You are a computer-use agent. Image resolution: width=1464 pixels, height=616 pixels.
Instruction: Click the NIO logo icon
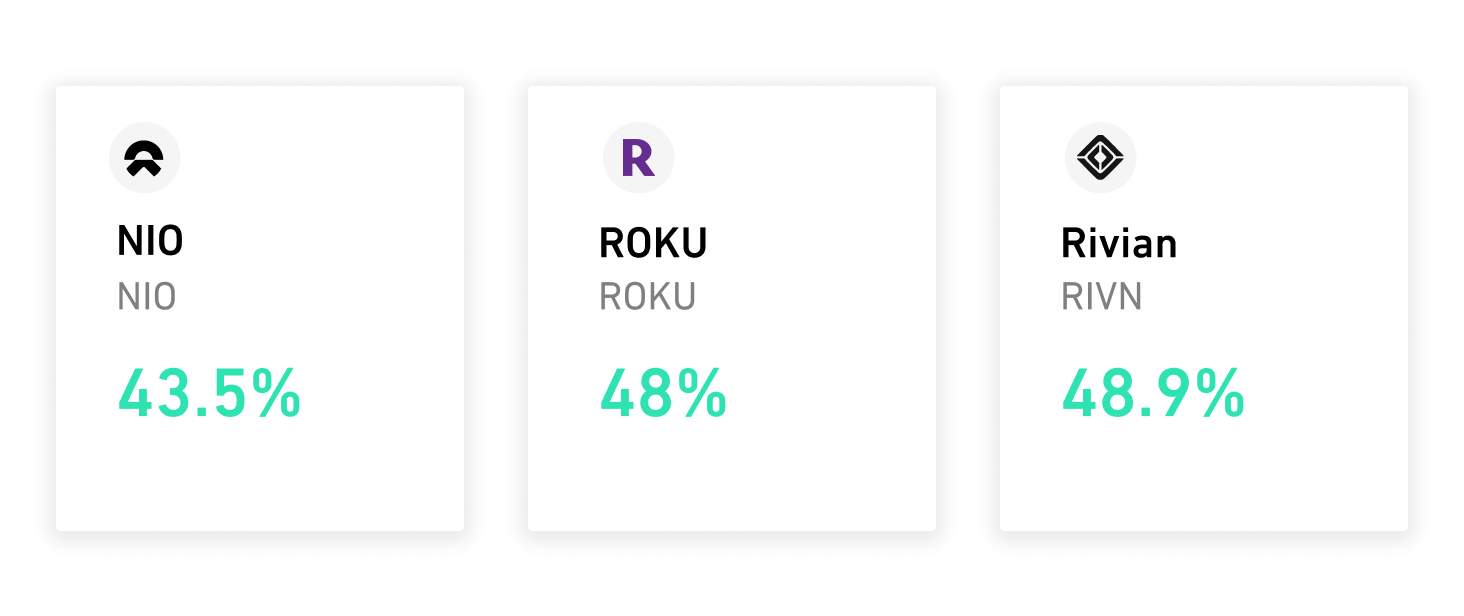pos(144,157)
